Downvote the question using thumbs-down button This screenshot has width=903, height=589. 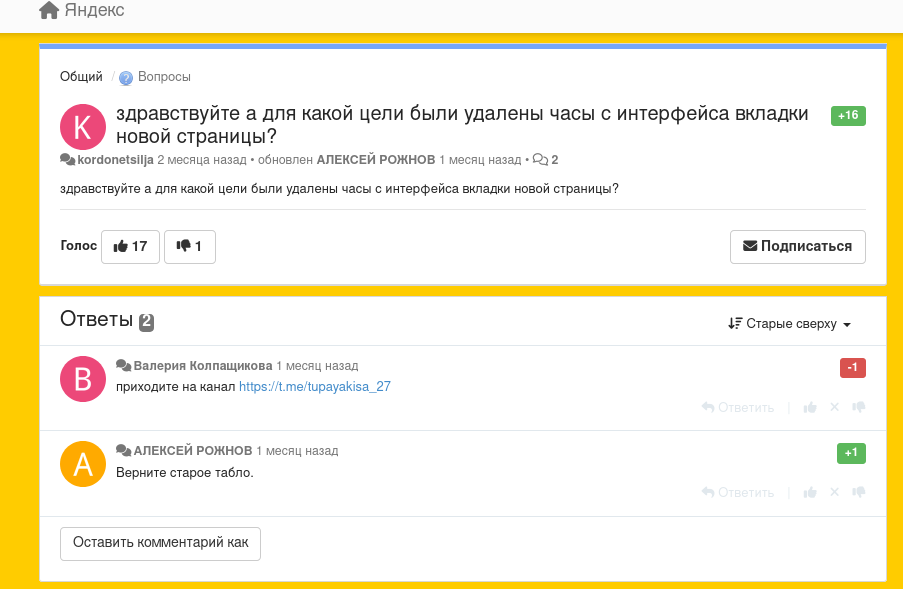tap(189, 246)
